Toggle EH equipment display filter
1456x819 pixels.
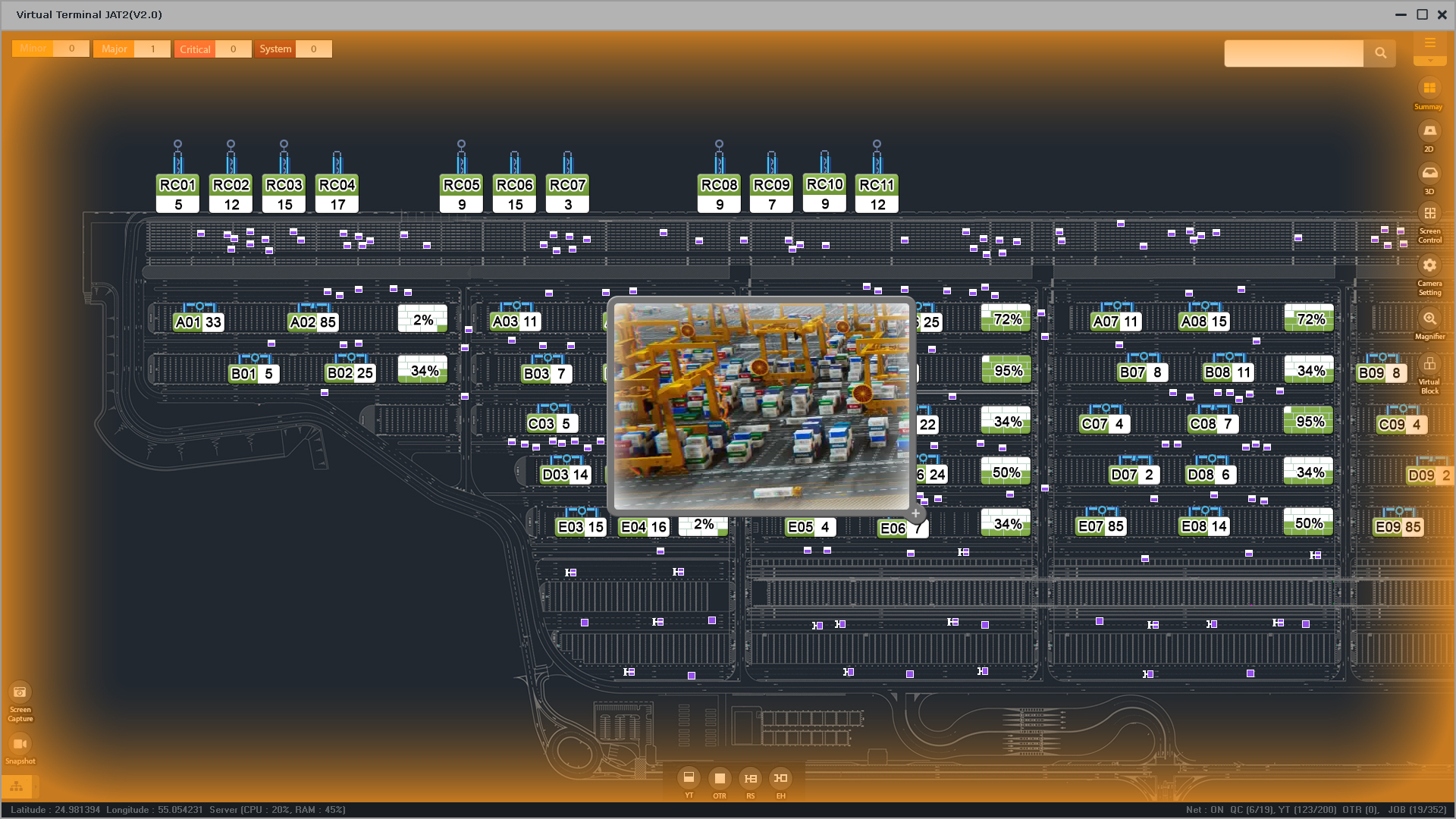tap(780, 778)
